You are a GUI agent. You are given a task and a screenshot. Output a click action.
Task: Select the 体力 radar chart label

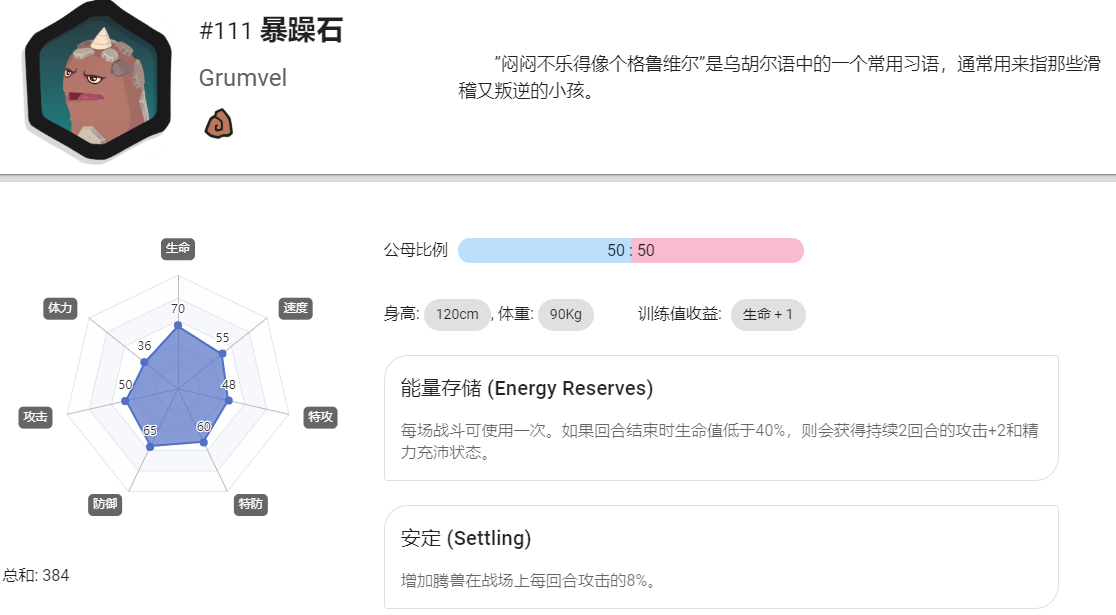pos(60,308)
